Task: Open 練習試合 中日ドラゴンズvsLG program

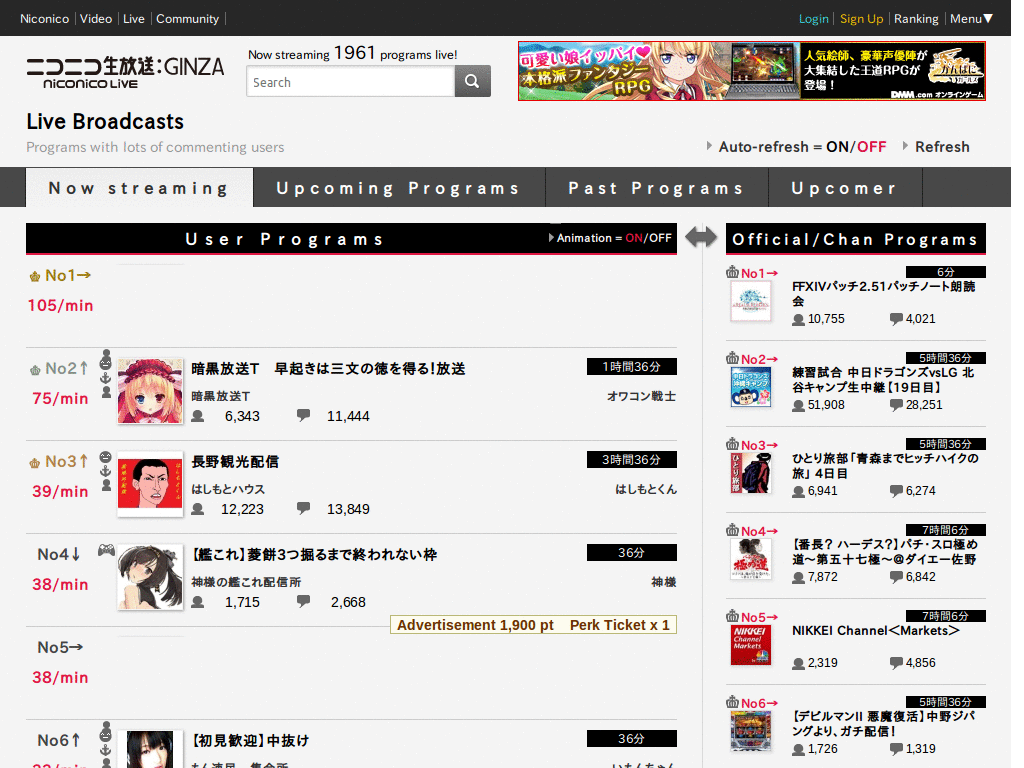Action: point(884,379)
